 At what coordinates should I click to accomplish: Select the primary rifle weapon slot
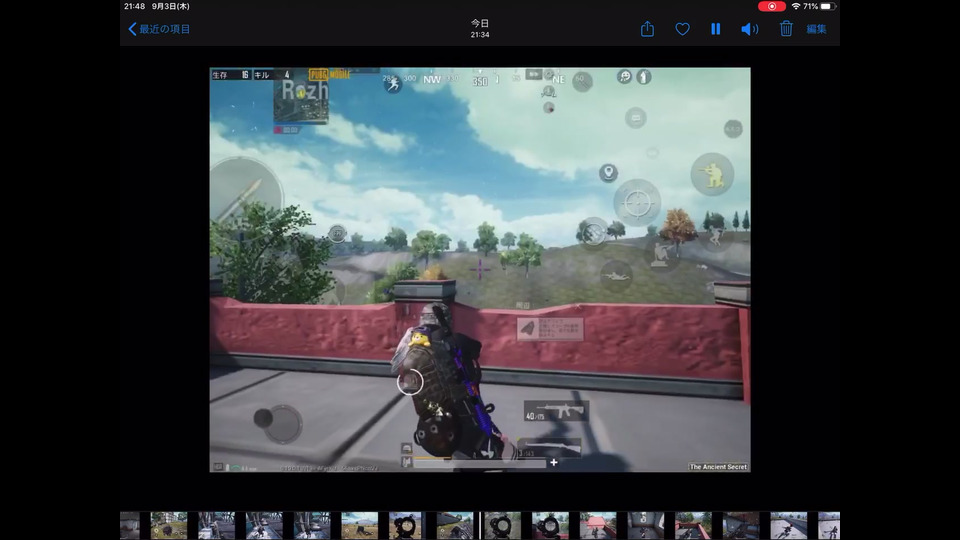pyautogui.click(x=556, y=411)
